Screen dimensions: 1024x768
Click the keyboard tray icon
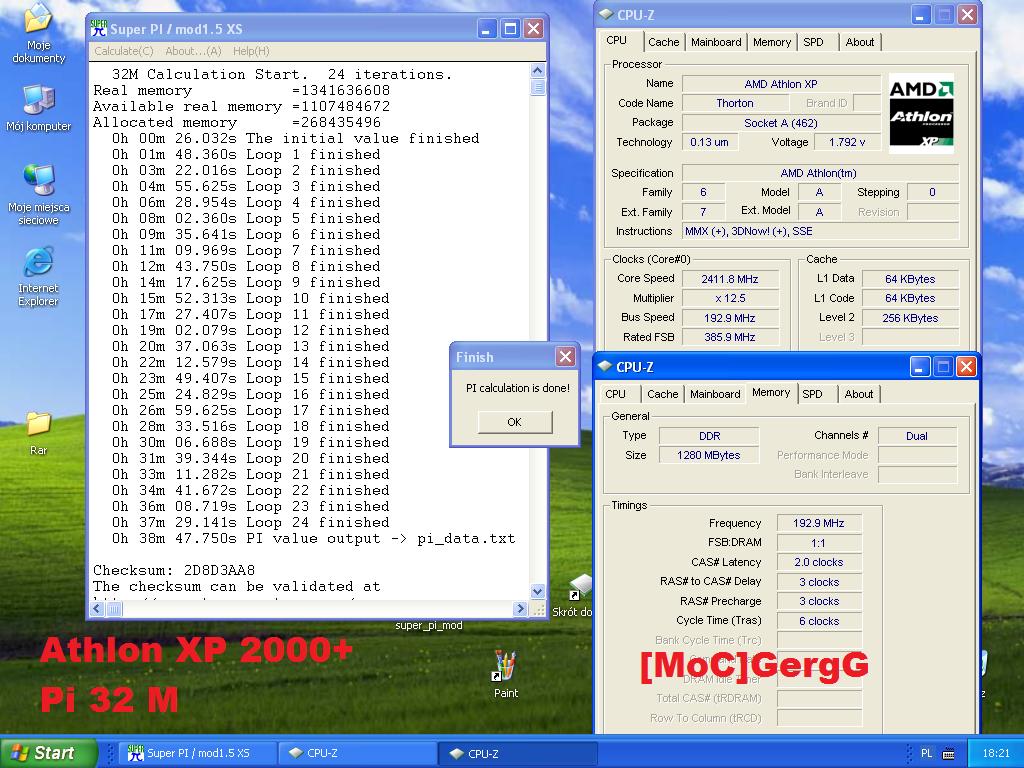[x=949, y=754]
